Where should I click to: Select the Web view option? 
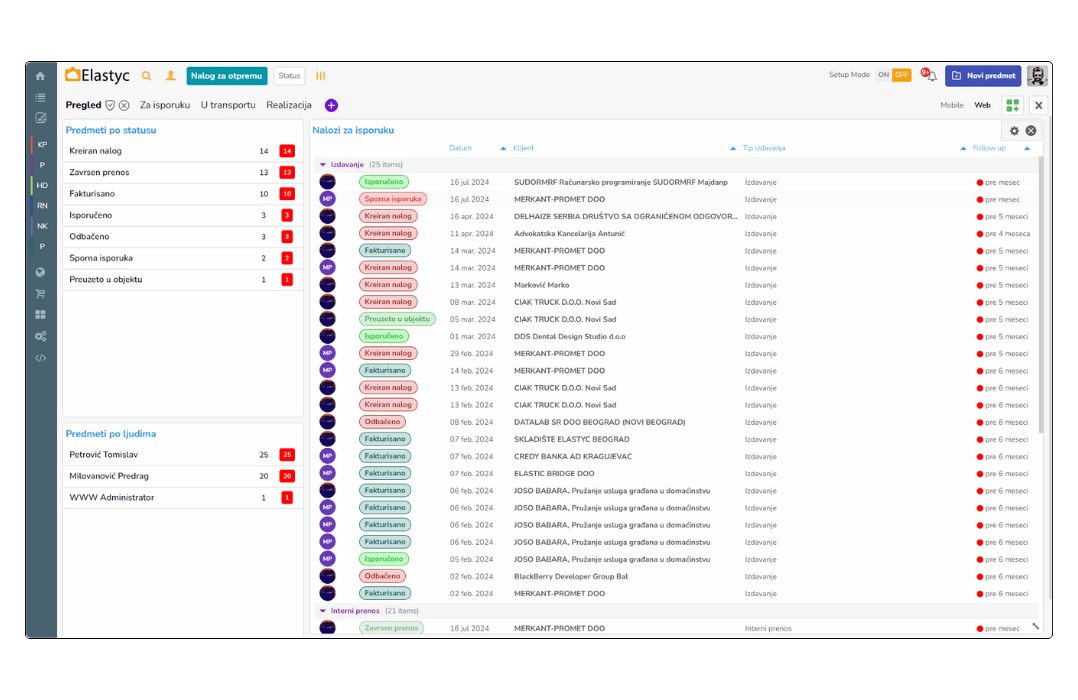[x=982, y=105]
